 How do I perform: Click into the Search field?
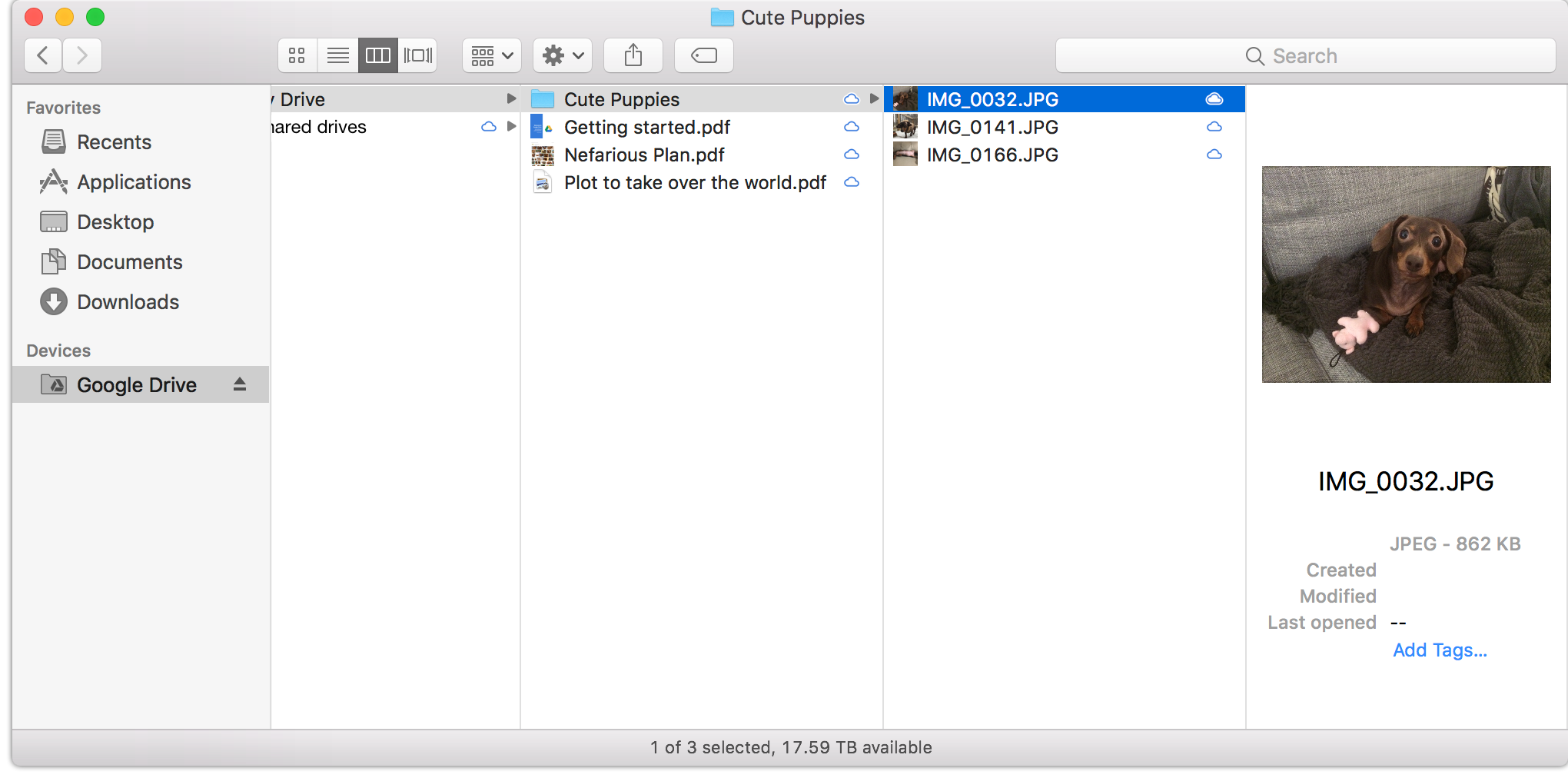pos(1305,56)
